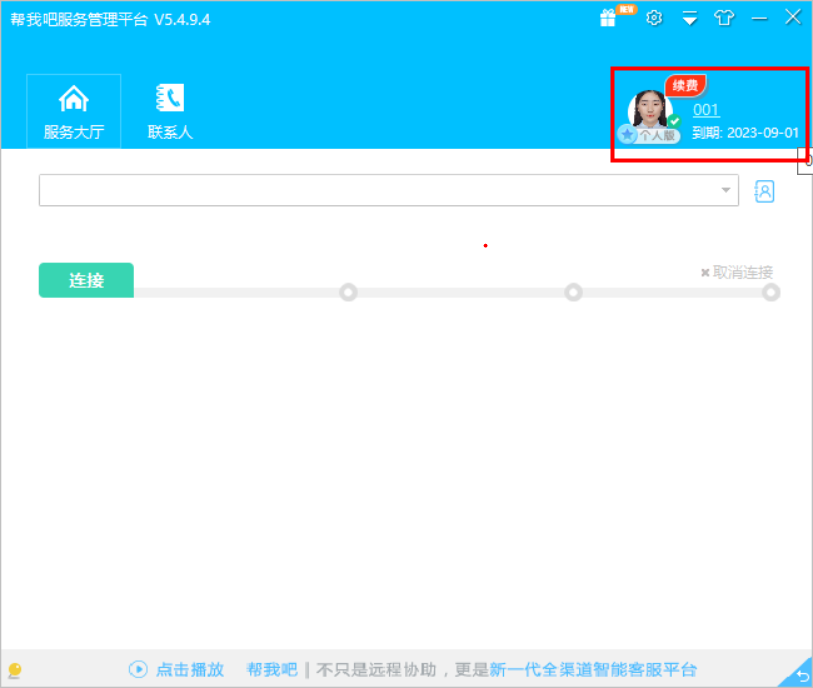Image resolution: width=813 pixels, height=688 pixels.
Task: Click the 个人版 star badge
Action: click(649, 135)
